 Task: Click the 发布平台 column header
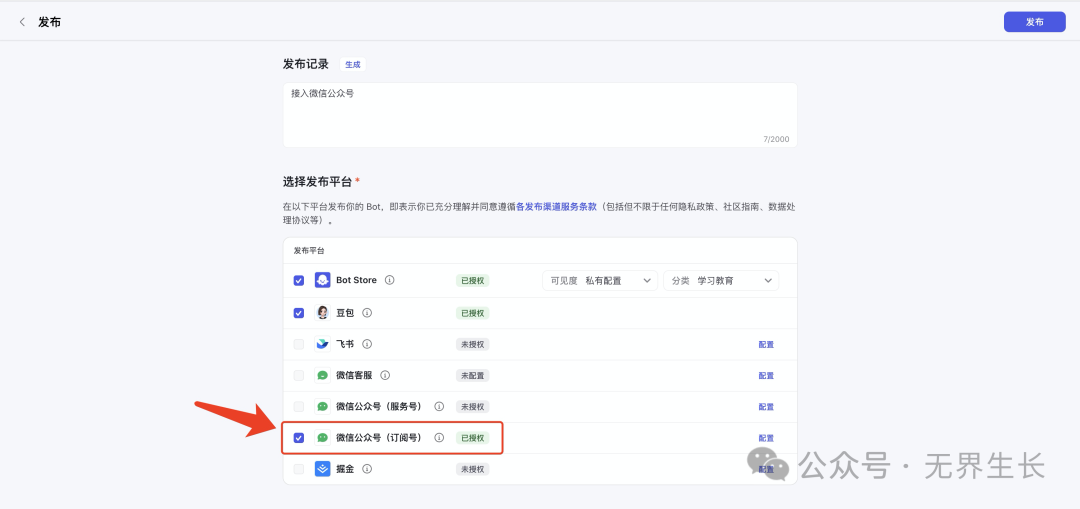pyautogui.click(x=309, y=251)
